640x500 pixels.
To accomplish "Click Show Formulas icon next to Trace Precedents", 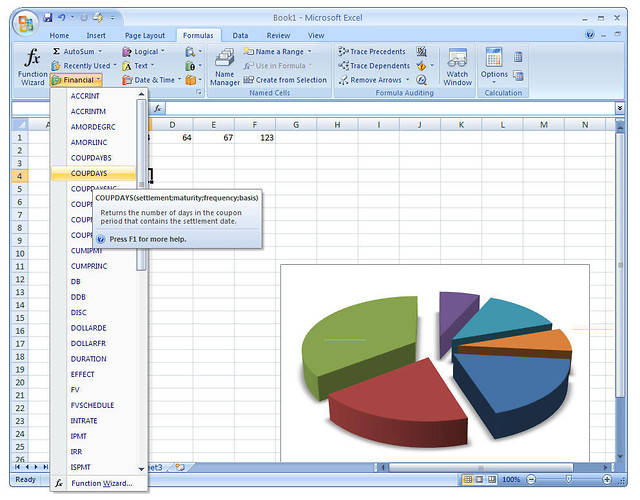I will pos(422,51).
